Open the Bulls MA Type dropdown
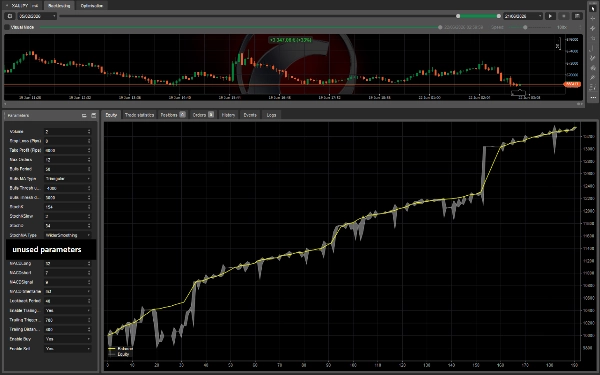 click(x=68, y=179)
